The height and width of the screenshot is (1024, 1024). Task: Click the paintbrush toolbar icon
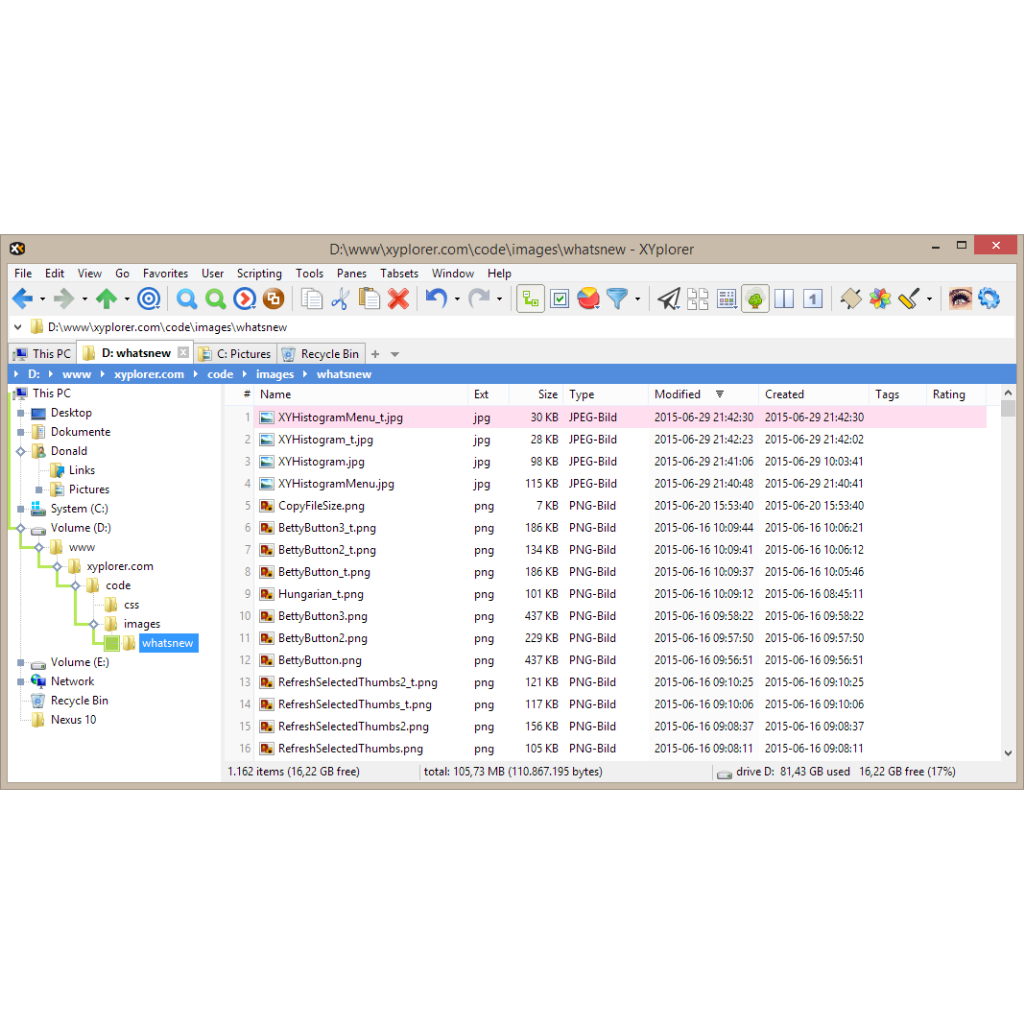click(909, 299)
